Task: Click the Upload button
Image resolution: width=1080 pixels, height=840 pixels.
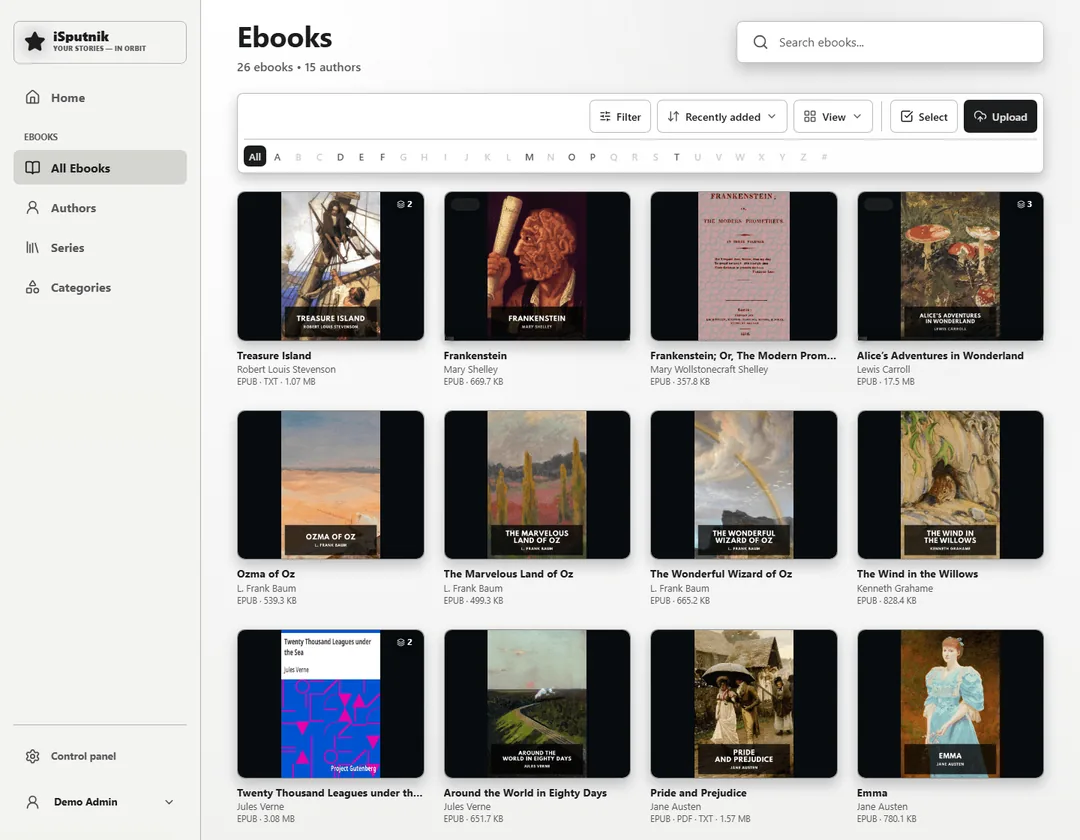Action: (1000, 116)
